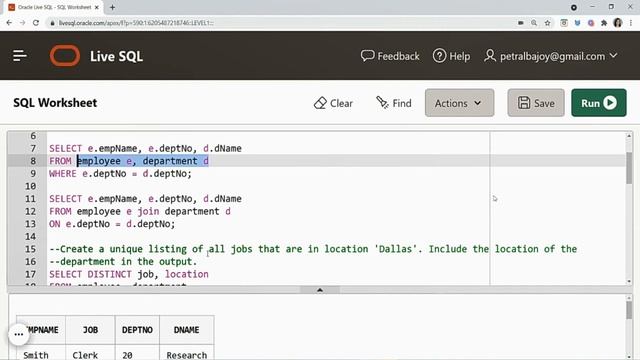Open the Feedback link
Viewport: 640px width, 360px height.
(x=390, y=56)
